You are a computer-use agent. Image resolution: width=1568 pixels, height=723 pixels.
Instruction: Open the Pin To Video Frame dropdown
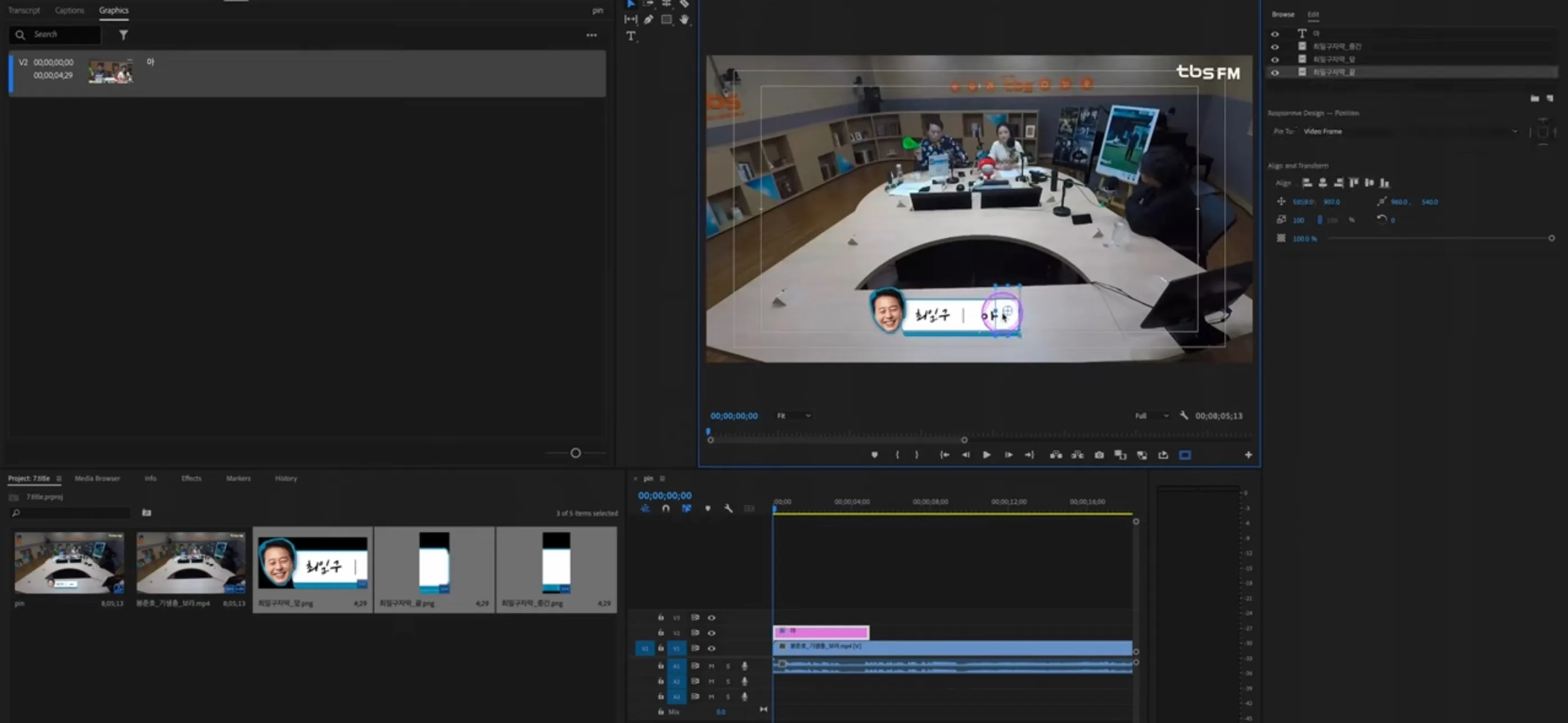(x=1410, y=132)
